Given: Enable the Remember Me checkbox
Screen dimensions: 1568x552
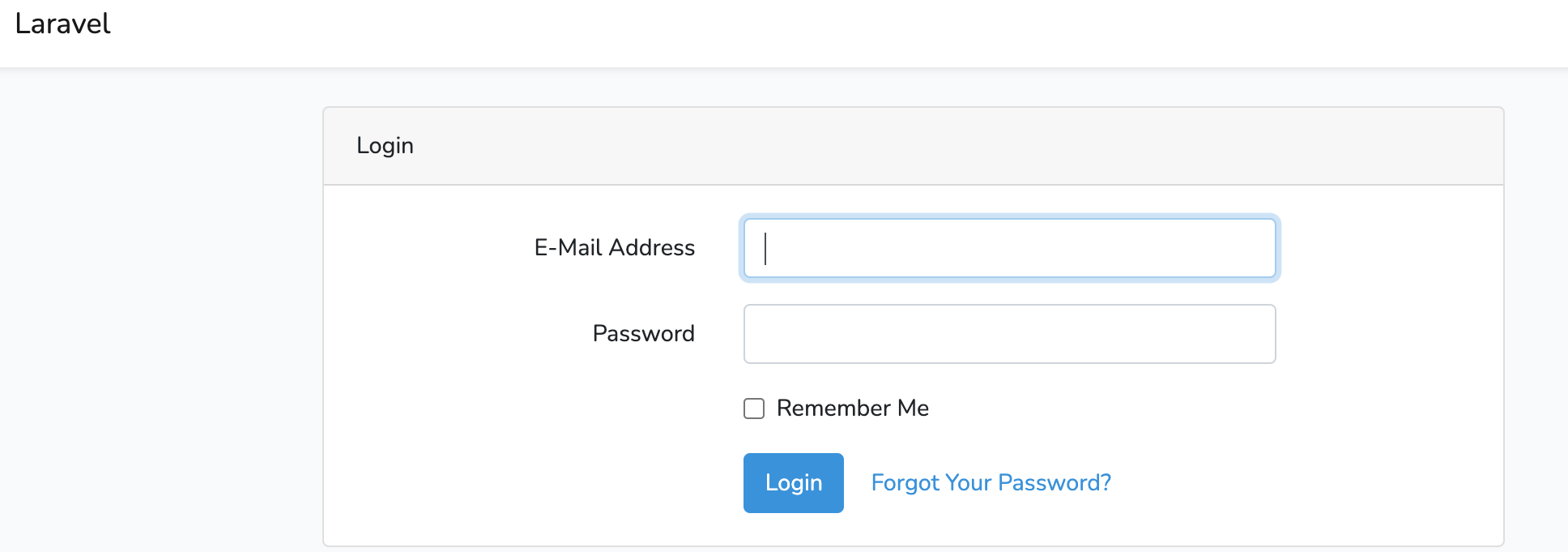Looking at the screenshot, I should tap(754, 409).
